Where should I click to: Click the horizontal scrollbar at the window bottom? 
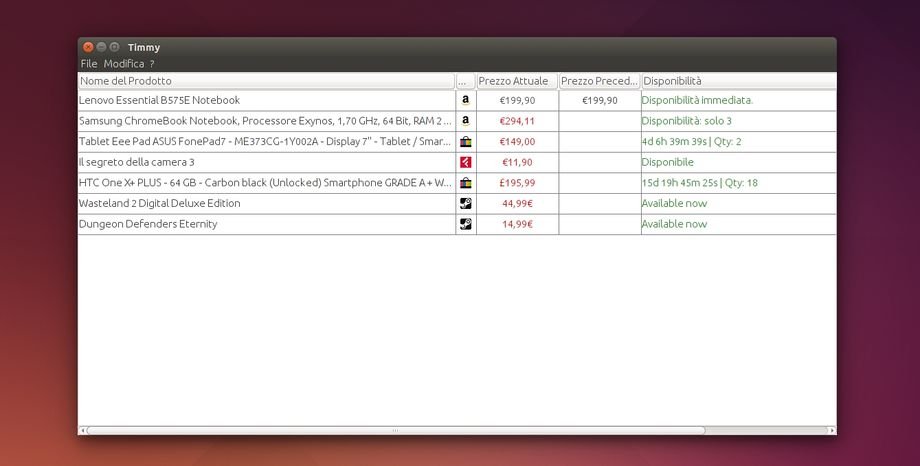pyautogui.click(x=395, y=431)
